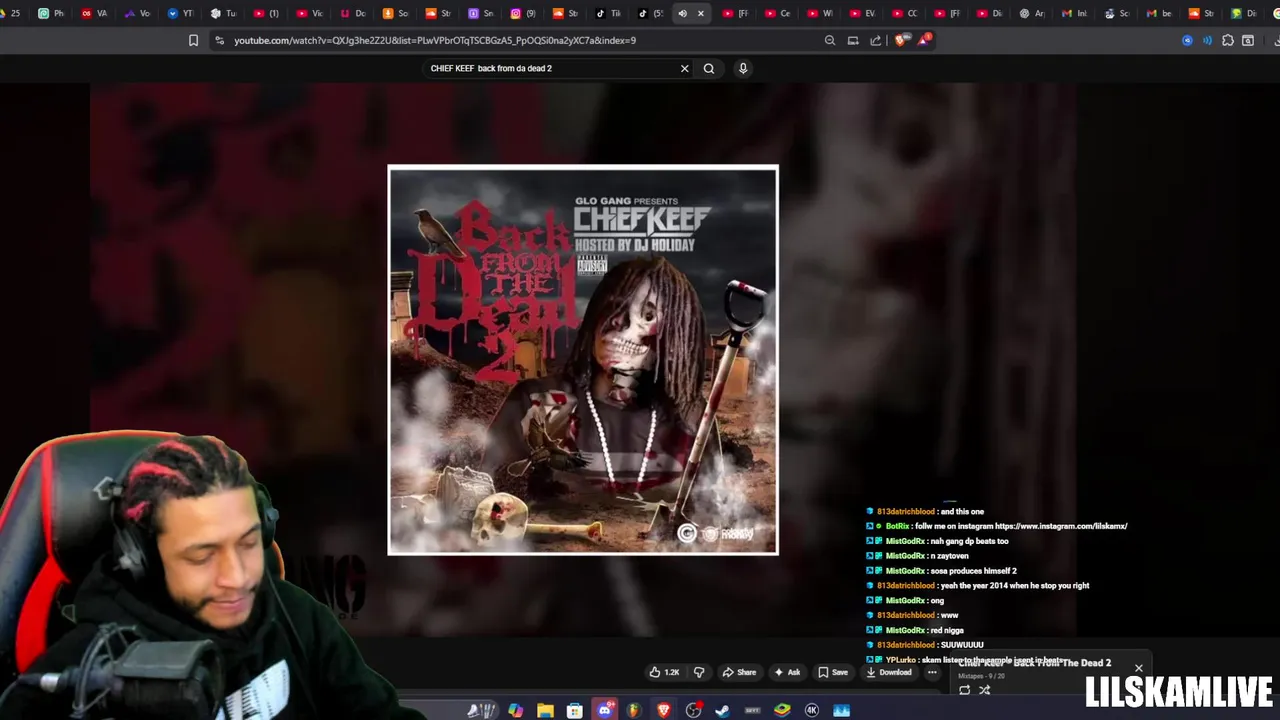Image resolution: width=1280 pixels, height=720 pixels.
Task: Click the YouTube search magnifier button
Action: pyautogui.click(x=709, y=68)
